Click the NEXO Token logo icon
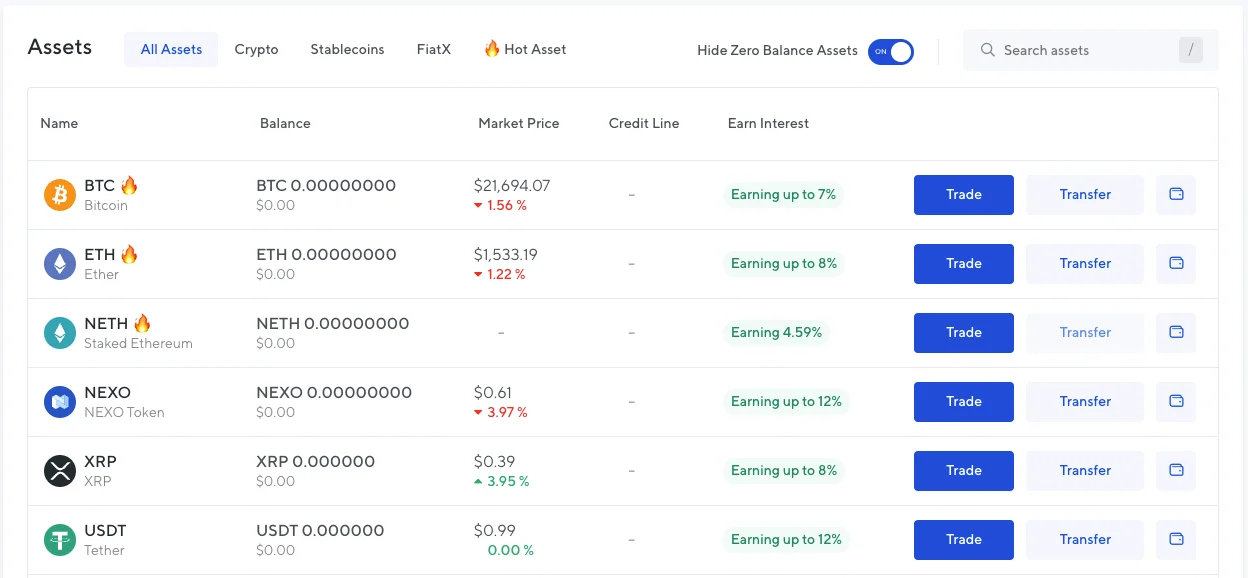This screenshot has width=1248, height=578. coord(60,402)
